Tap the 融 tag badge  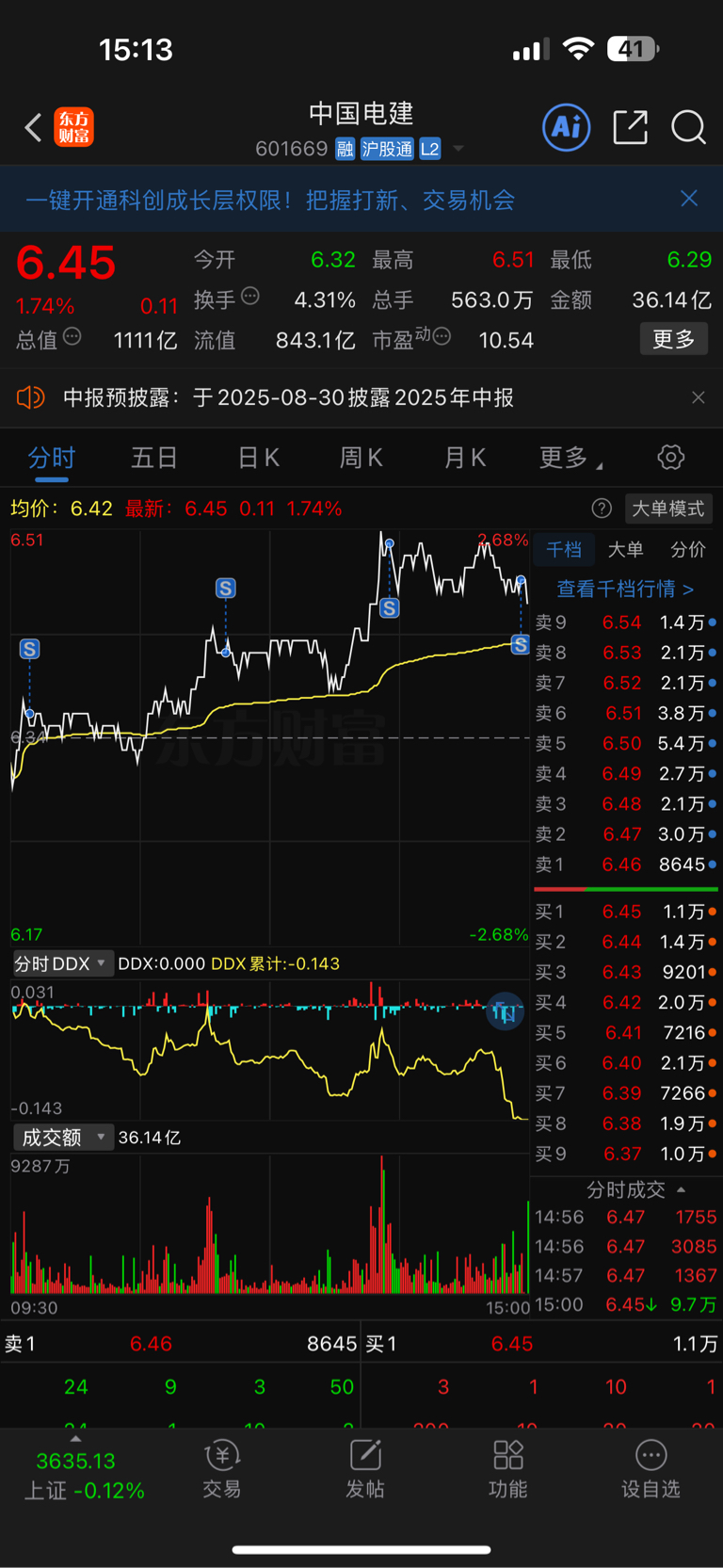coord(345,149)
